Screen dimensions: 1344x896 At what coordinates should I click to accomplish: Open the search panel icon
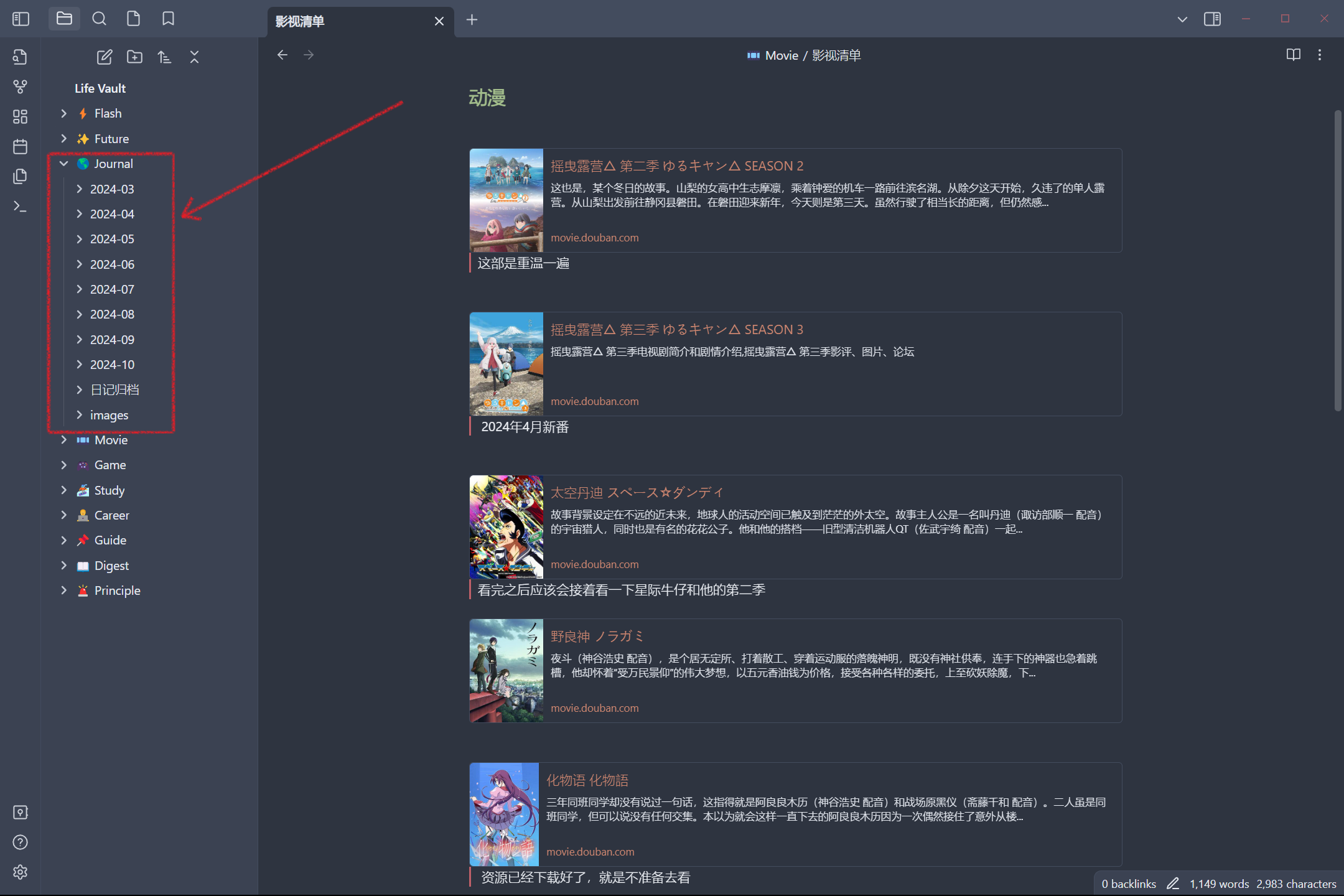(99, 19)
